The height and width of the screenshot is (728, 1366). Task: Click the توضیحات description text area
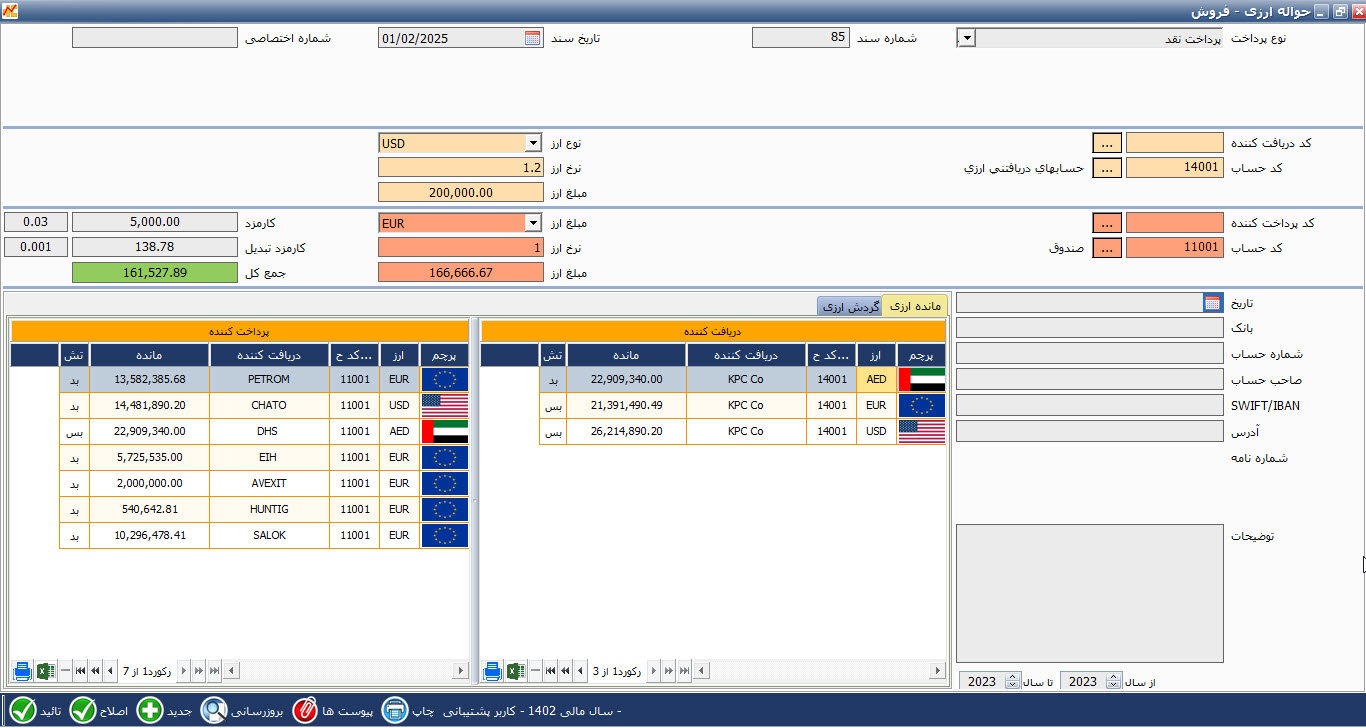[1090, 593]
